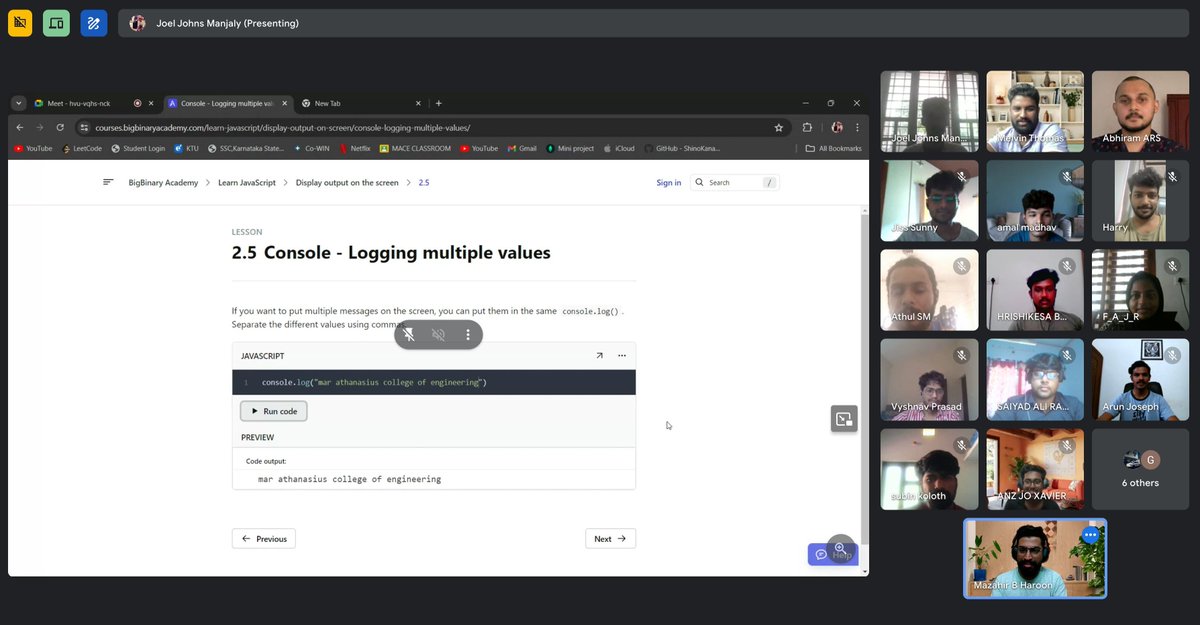Viewport: 1200px width, 625px height.
Task: Open the Mini project bookmark
Action: pyautogui.click(x=570, y=148)
